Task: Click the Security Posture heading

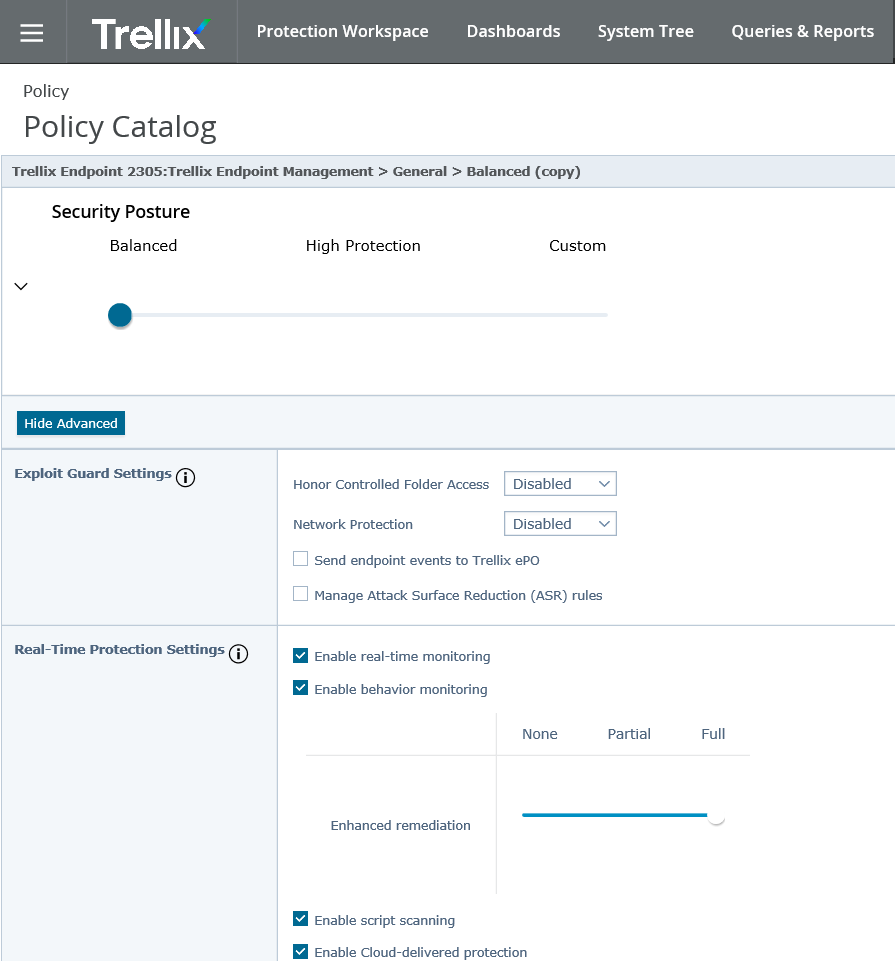Action: click(121, 211)
